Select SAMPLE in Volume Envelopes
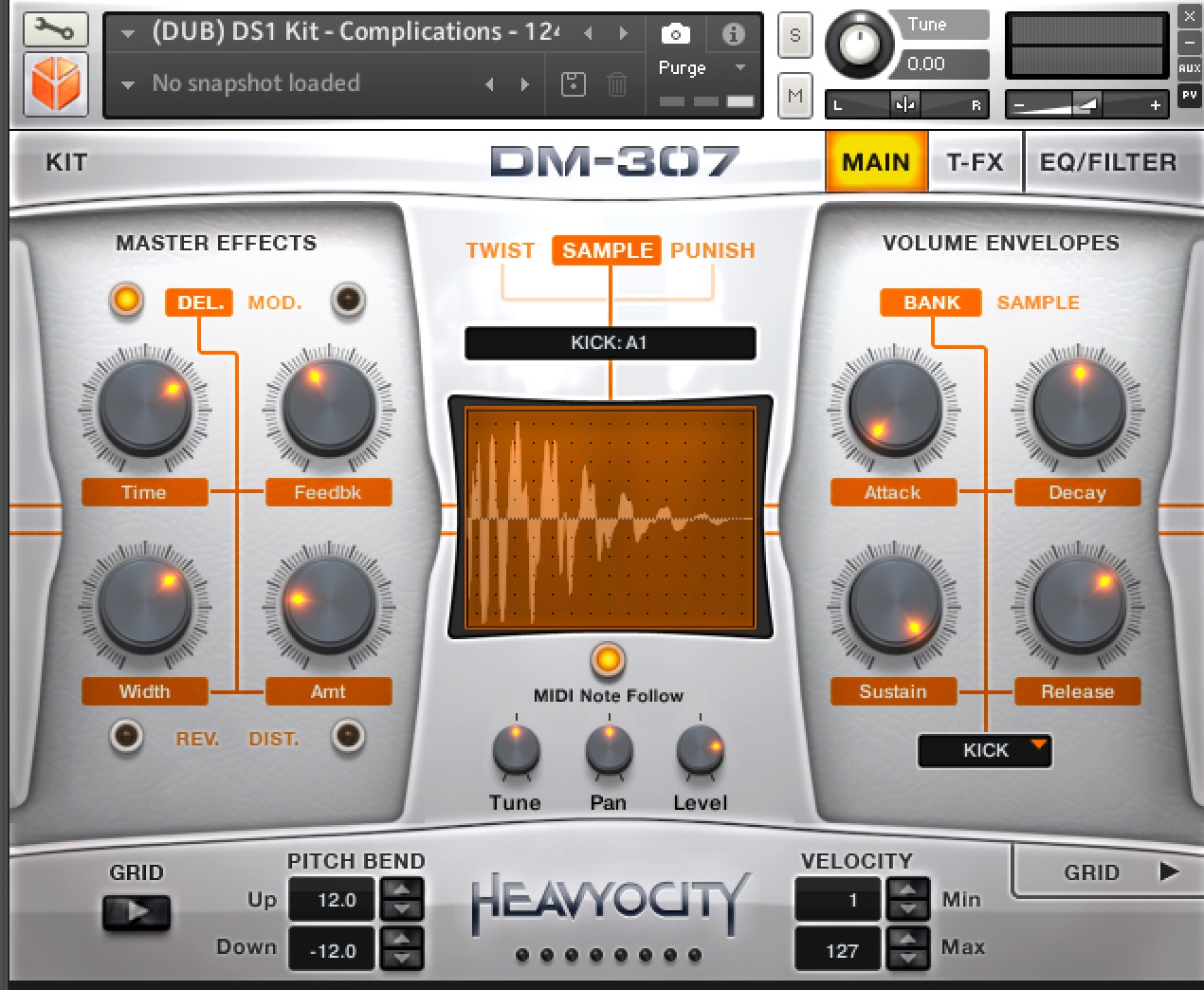The height and width of the screenshot is (990, 1204). [x=1038, y=302]
